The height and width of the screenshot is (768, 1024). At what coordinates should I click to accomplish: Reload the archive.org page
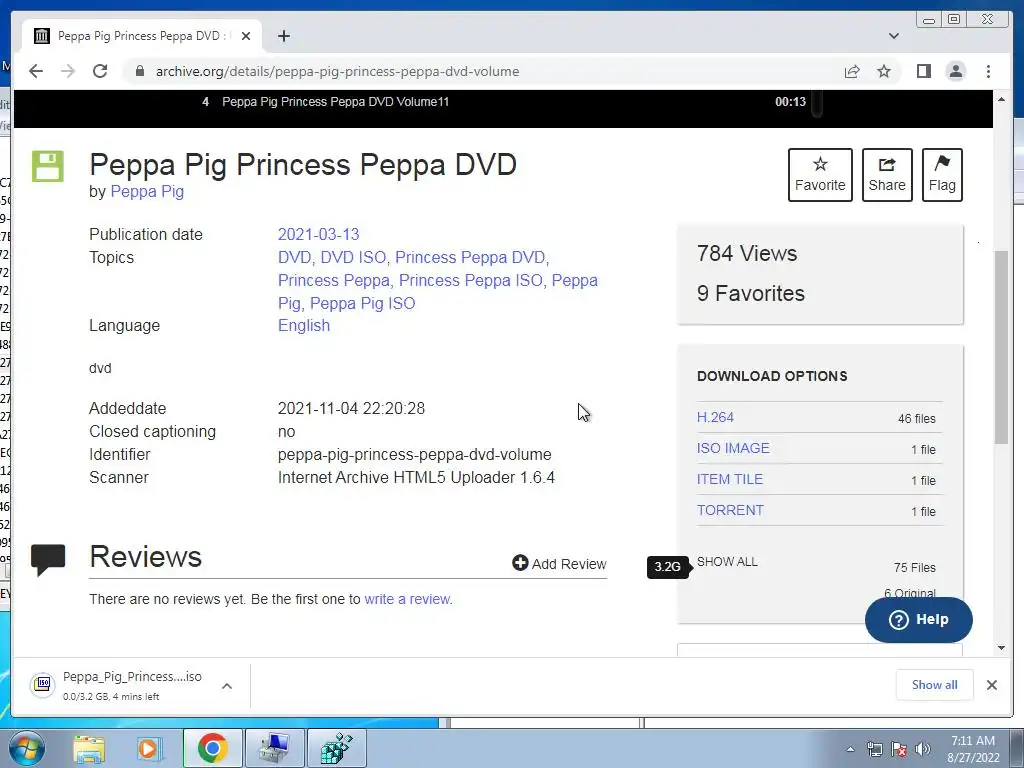click(100, 71)
